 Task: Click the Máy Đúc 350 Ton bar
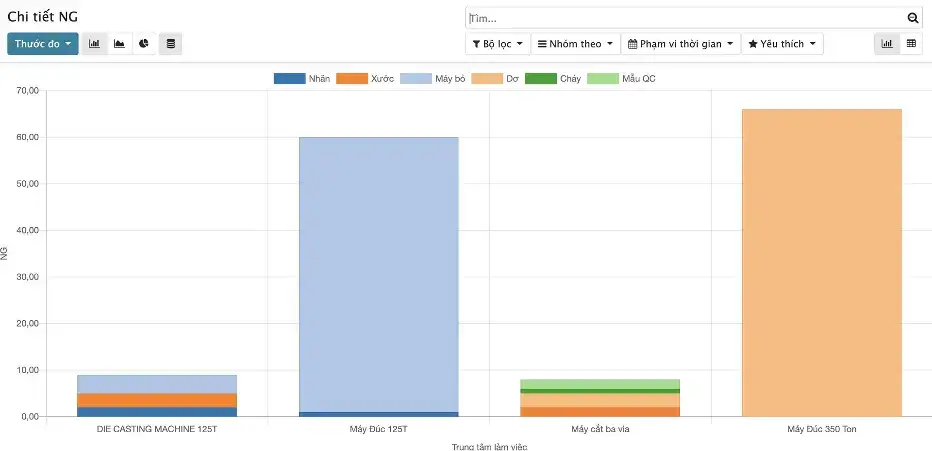822,262
